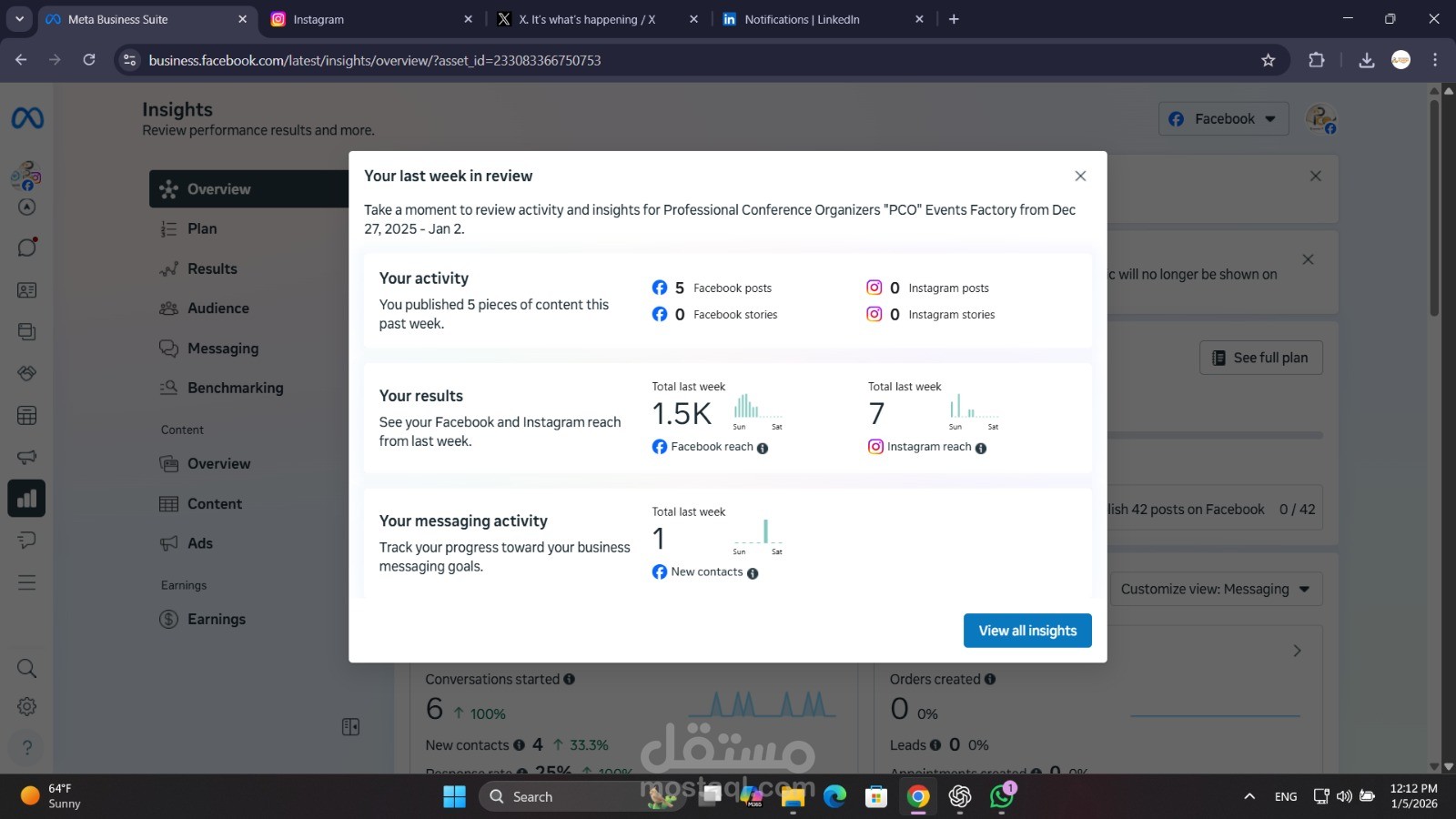This screenshot has width=1456, height=819.
Task: Expand the Customize view: Messaging dropdown
Action: point(1216,589)
